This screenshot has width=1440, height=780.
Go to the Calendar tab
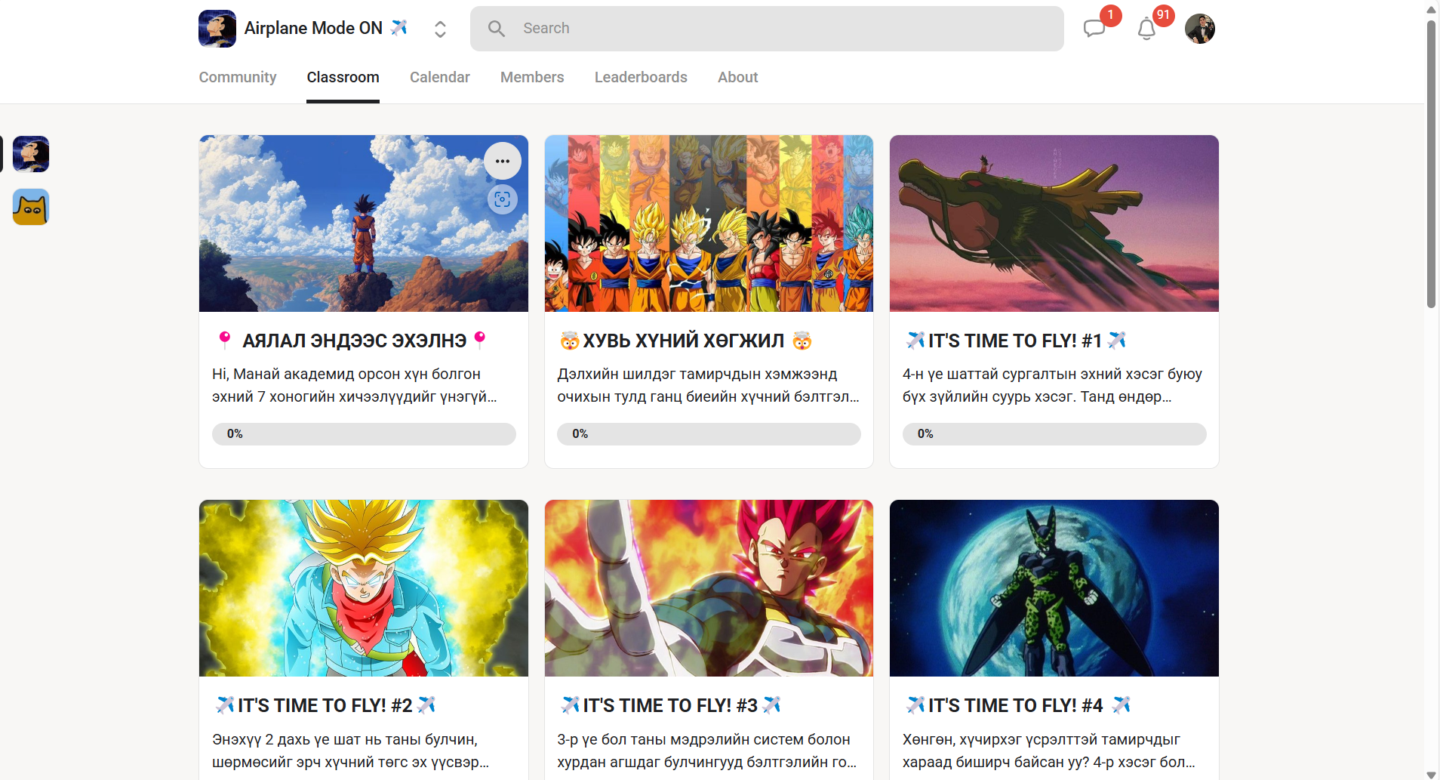[440, 77]
